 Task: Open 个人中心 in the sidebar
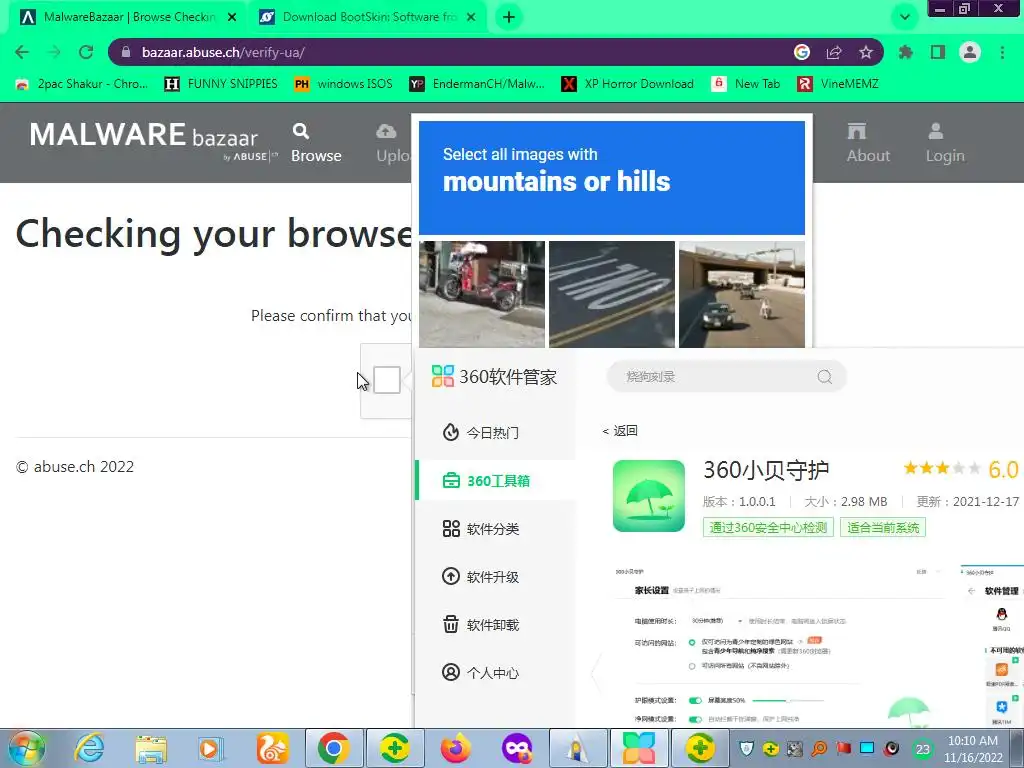[496, 673]
